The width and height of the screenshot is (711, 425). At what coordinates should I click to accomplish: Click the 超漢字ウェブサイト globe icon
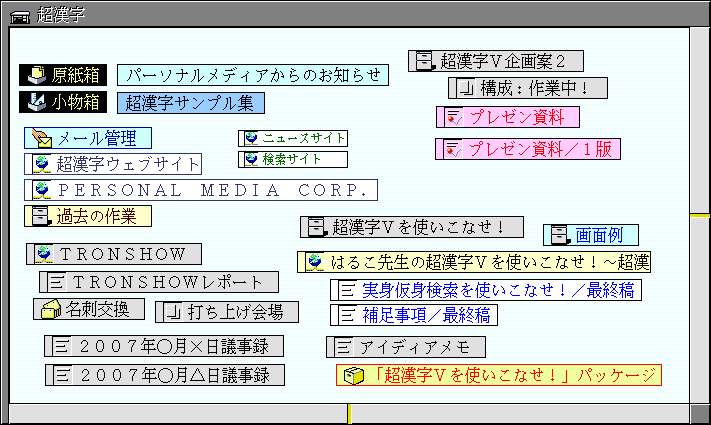(41, 164)
